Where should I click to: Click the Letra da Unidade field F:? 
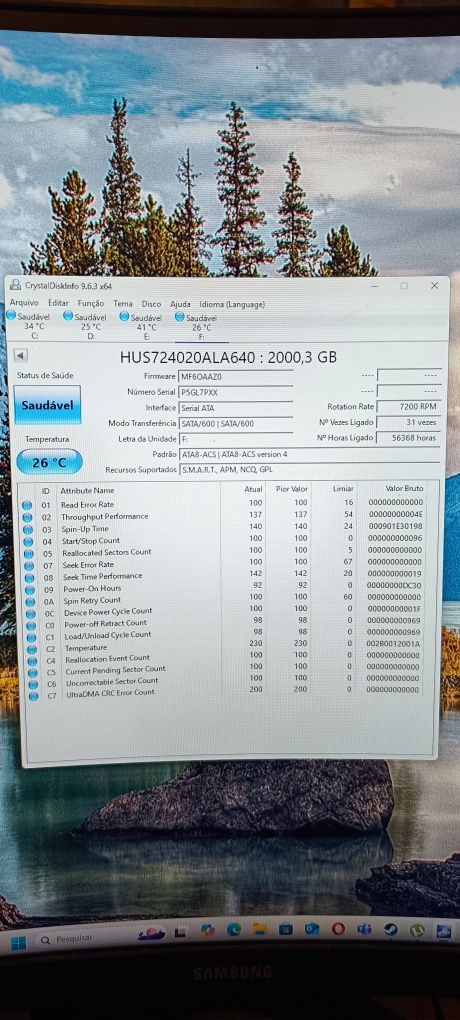tap(236, 439)
